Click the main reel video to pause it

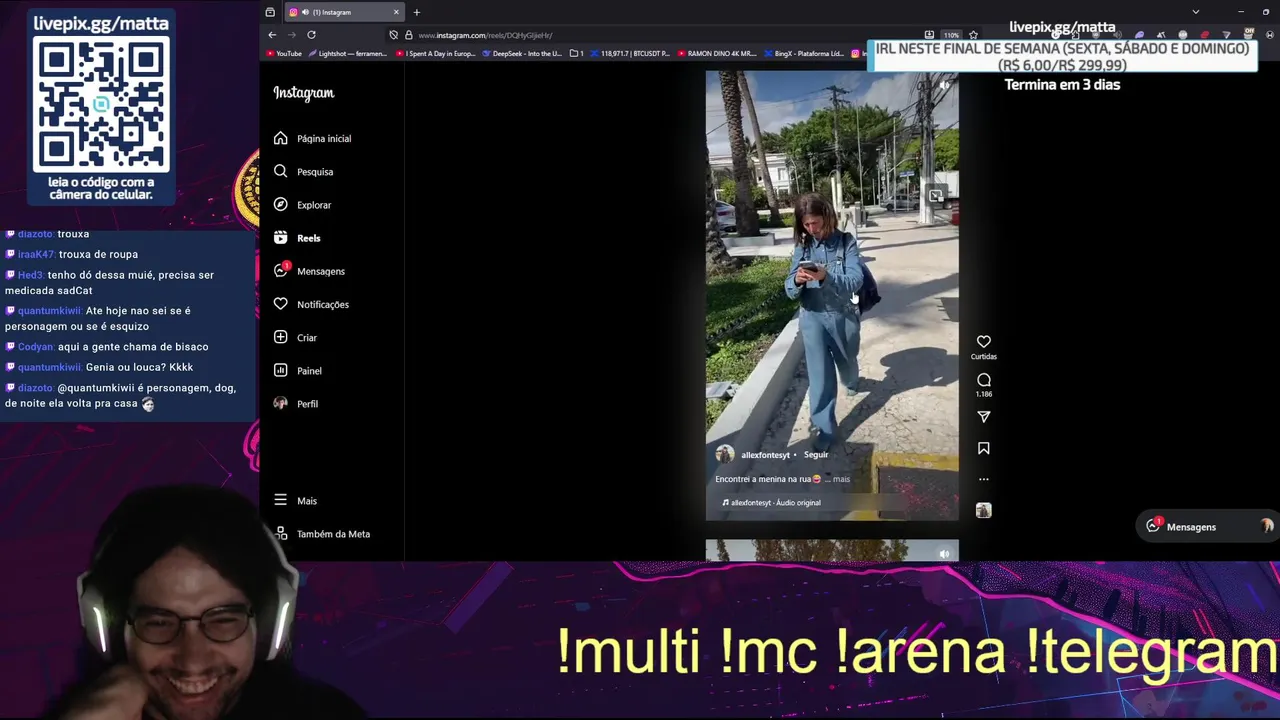(x=832, y=295)
